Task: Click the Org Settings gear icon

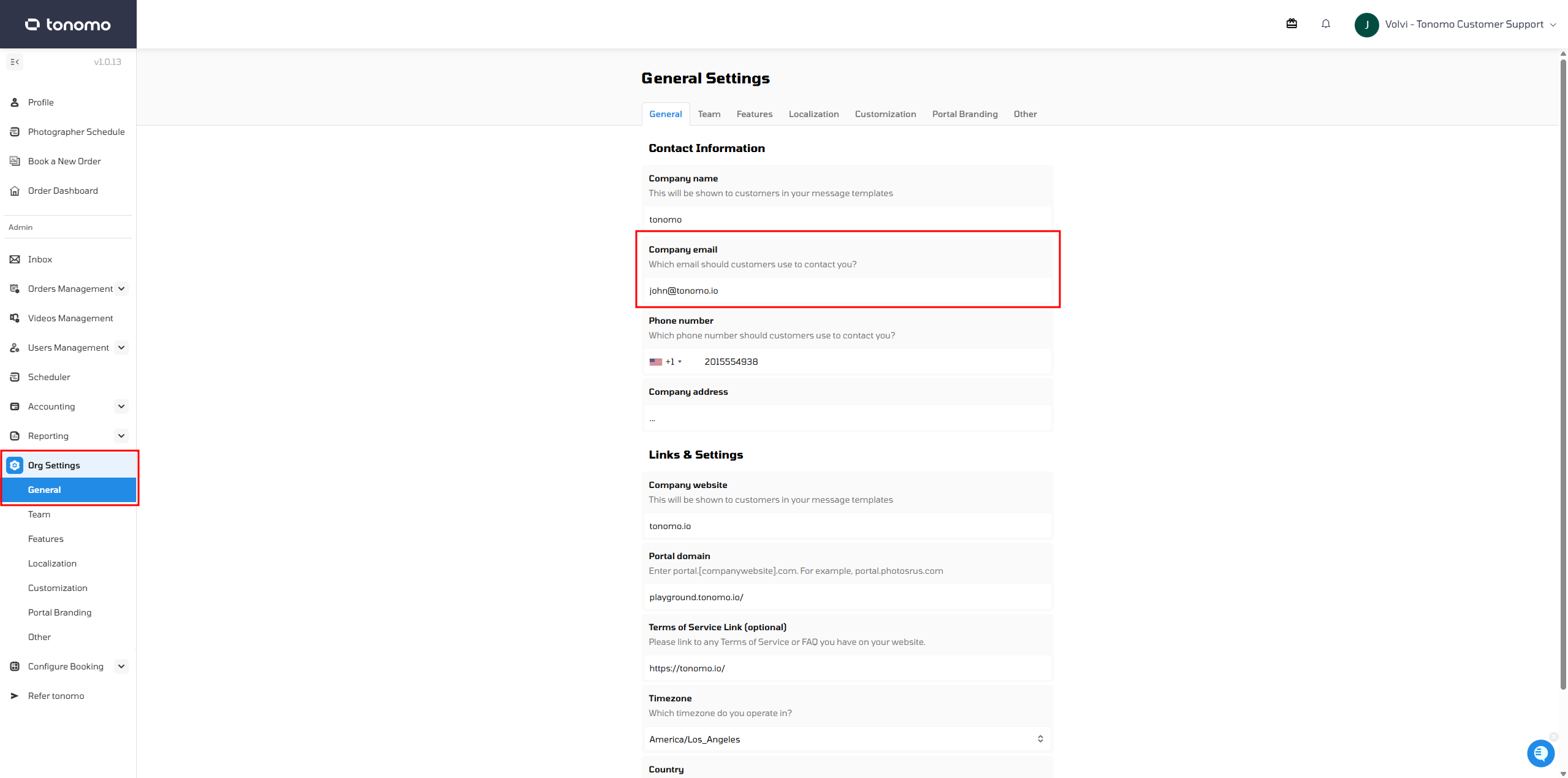Action: (x=15, y=465)
